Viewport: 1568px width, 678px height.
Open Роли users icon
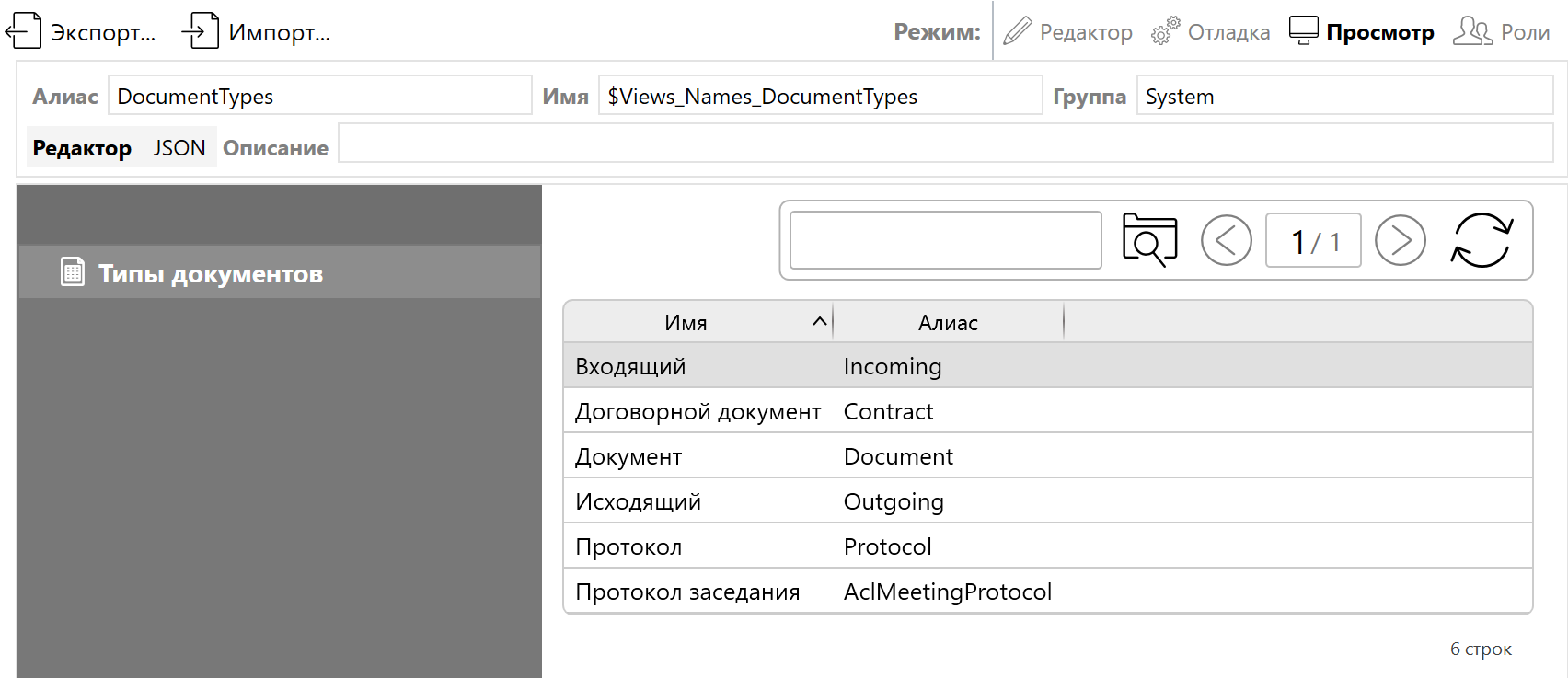pyautogui.click(x=1471, y=31)
